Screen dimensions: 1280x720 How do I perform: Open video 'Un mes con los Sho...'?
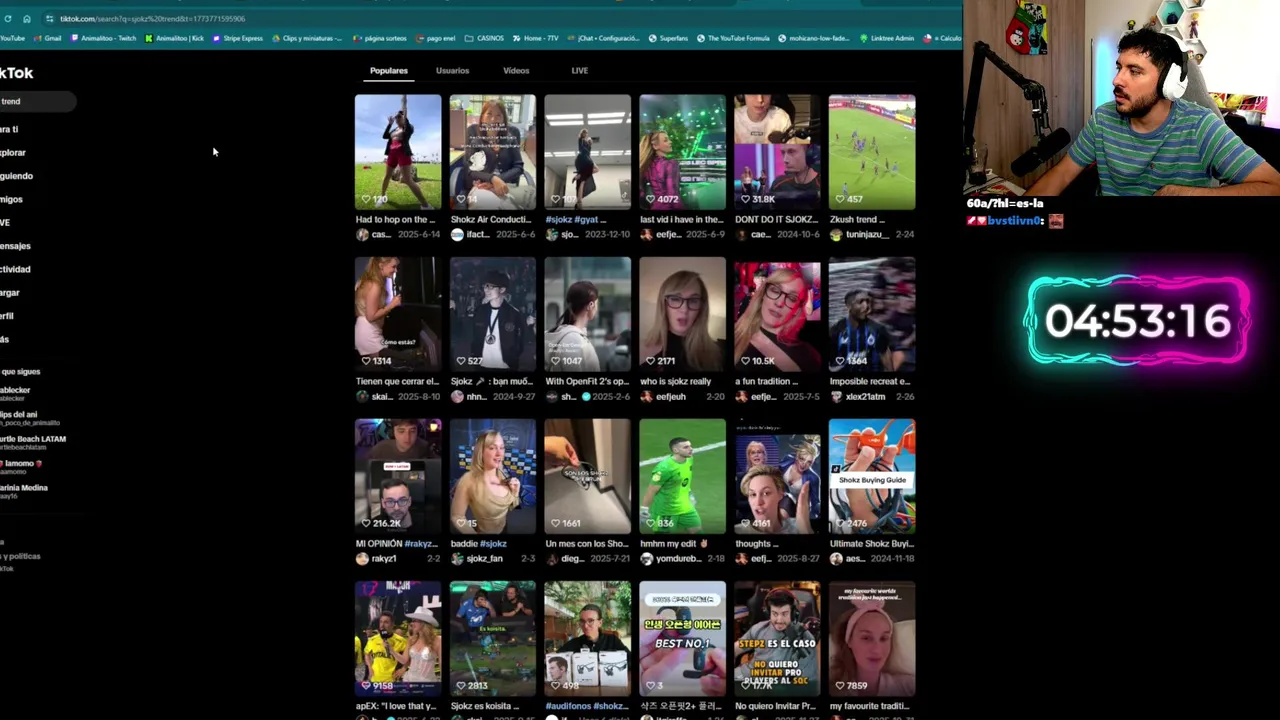pos(587,476)
